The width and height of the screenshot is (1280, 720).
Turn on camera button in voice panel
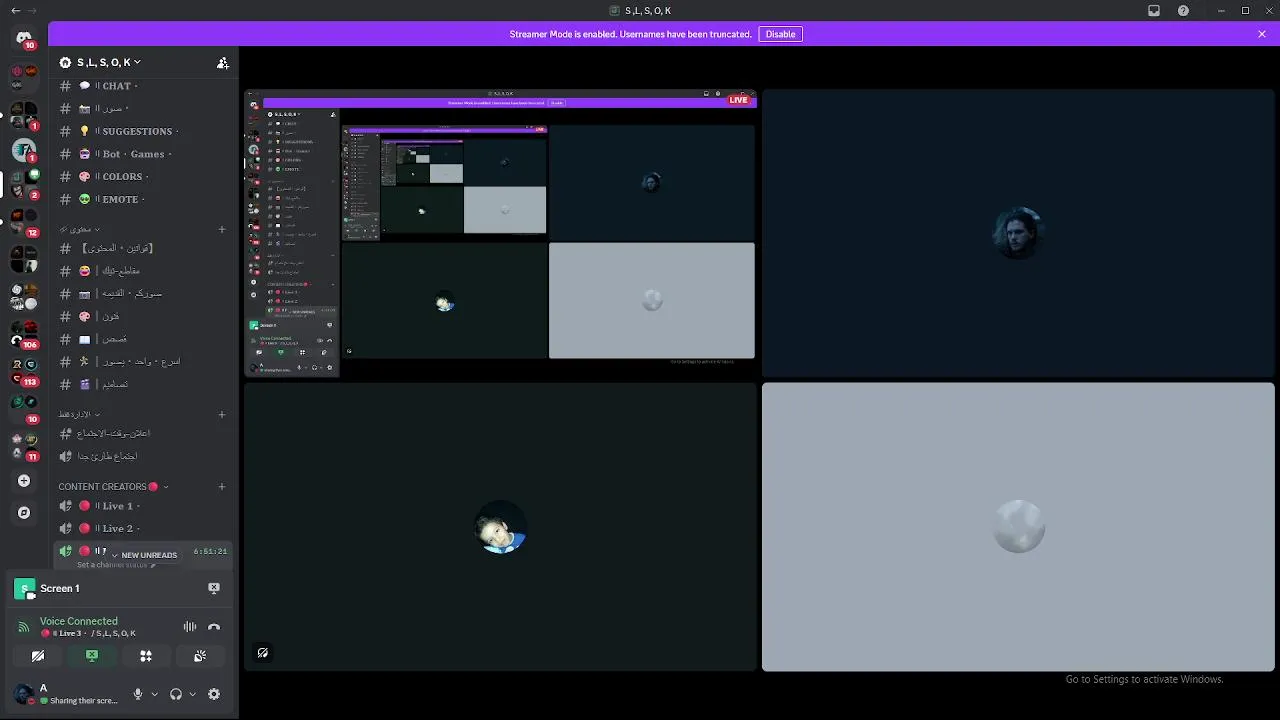coord(38,656)
